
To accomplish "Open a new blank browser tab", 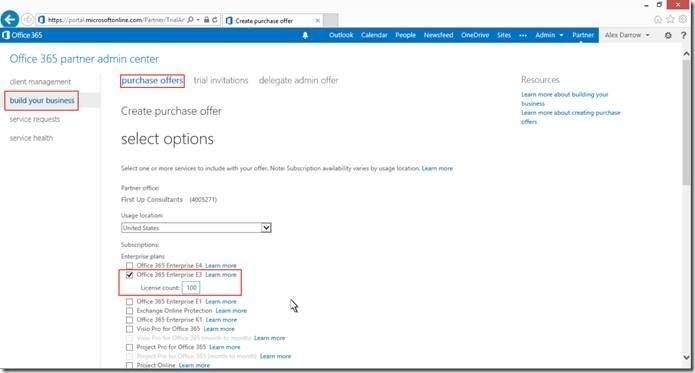I will click(x=331, y=20).
